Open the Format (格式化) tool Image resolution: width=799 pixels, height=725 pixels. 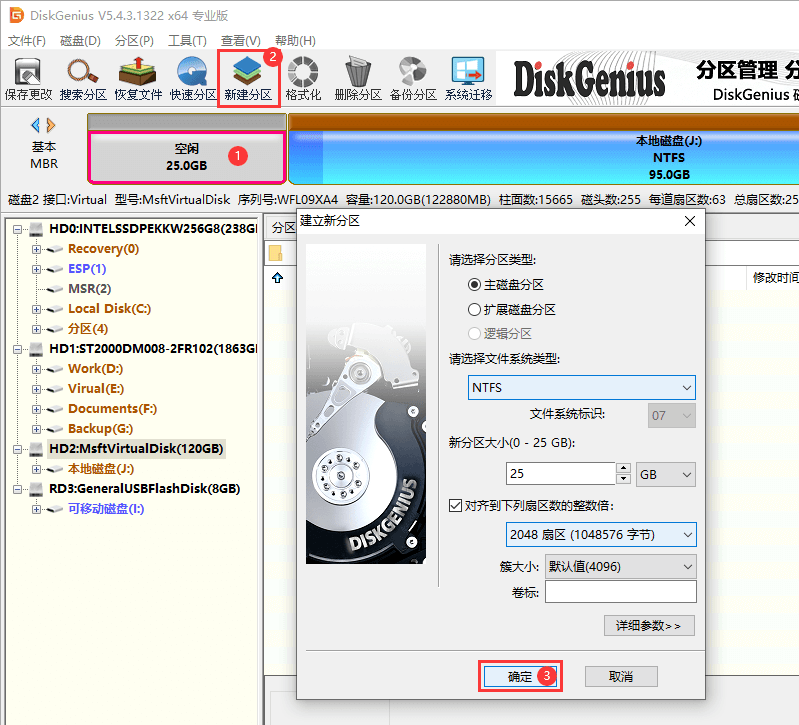click(303, 78)
